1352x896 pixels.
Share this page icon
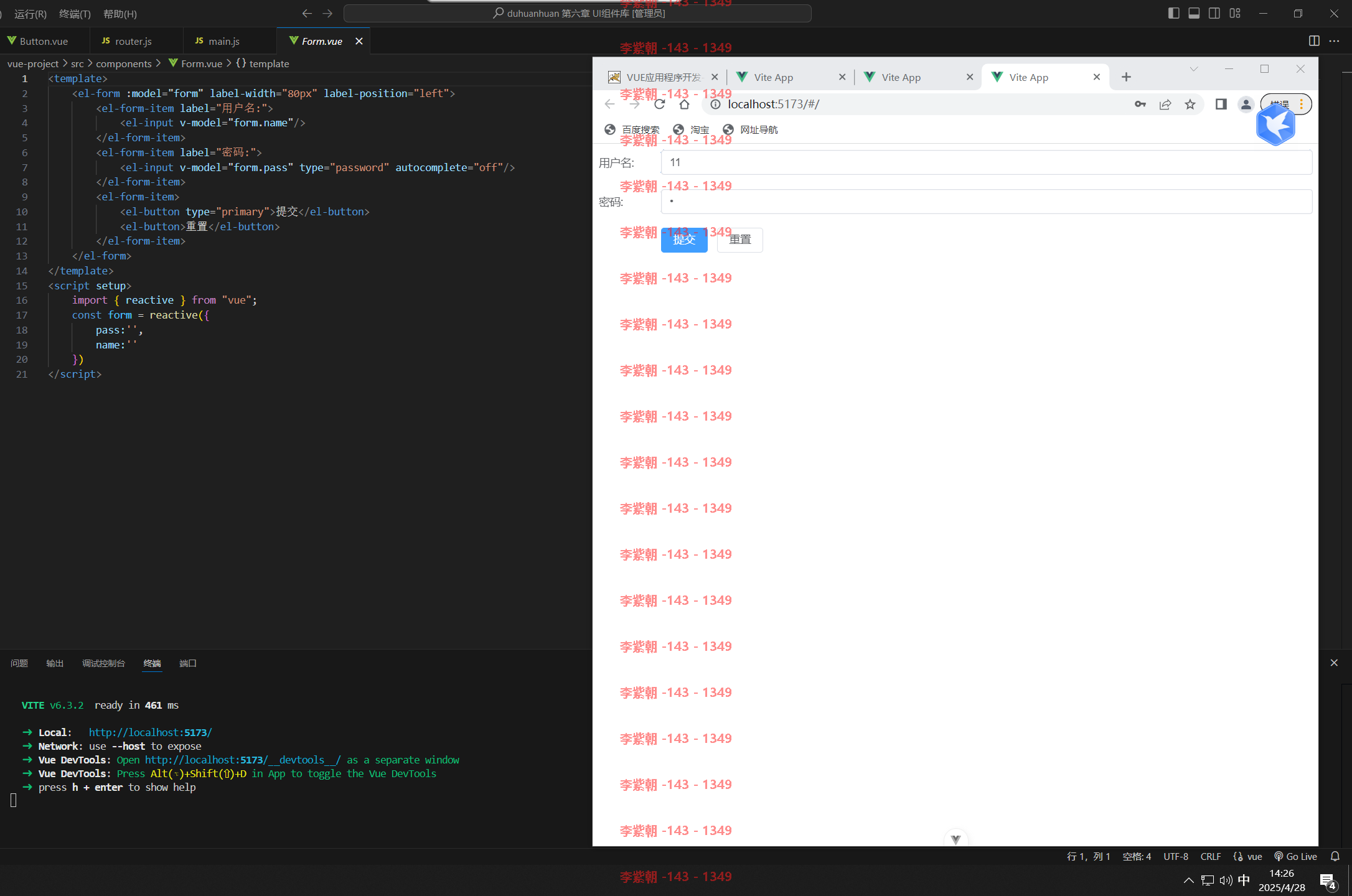point(1165,104)
